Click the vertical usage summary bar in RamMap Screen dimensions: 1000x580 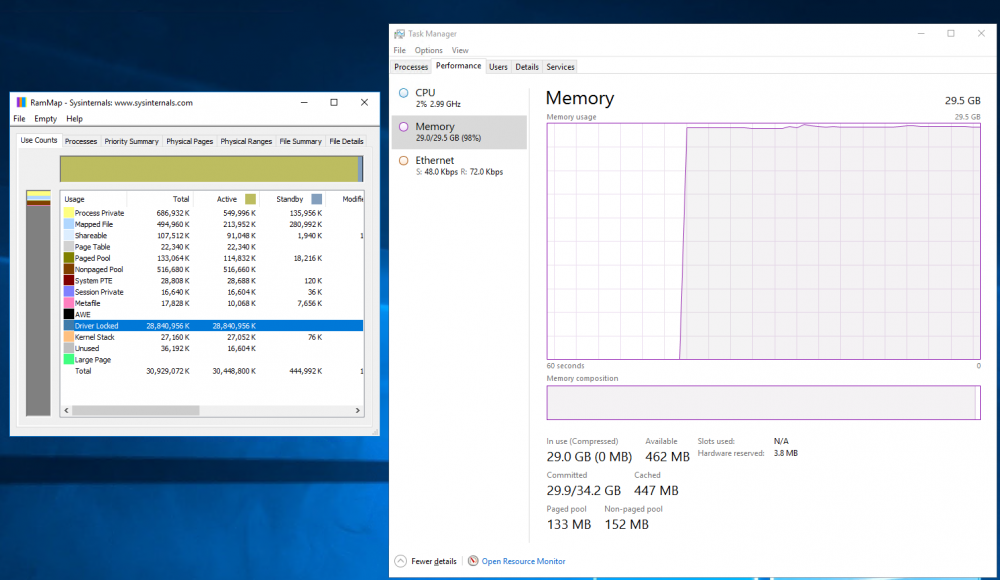click(38, 303)
